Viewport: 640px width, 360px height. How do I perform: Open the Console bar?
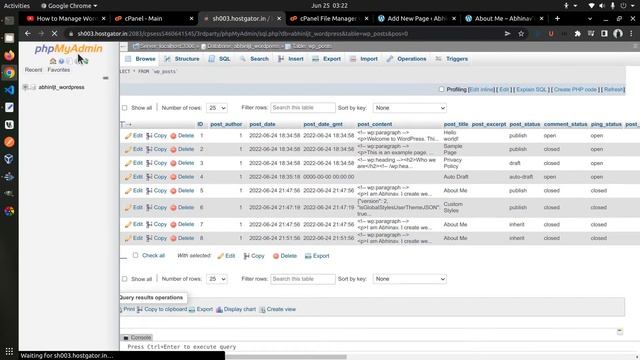(138, 338)
